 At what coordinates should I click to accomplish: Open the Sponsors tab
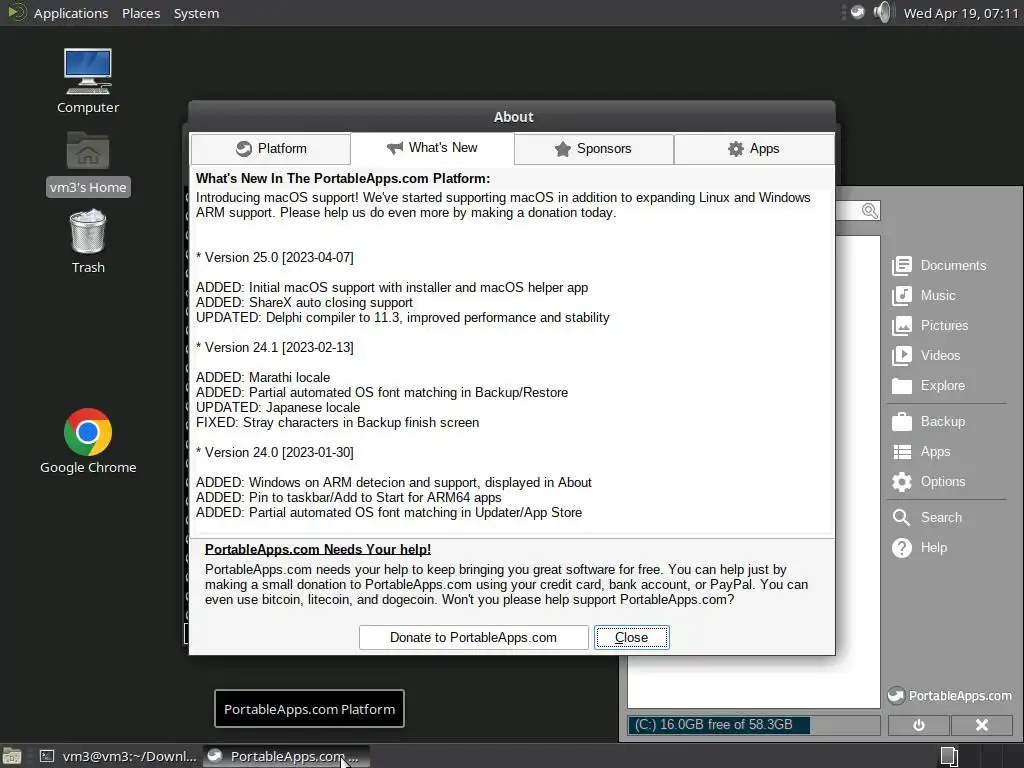594,149
